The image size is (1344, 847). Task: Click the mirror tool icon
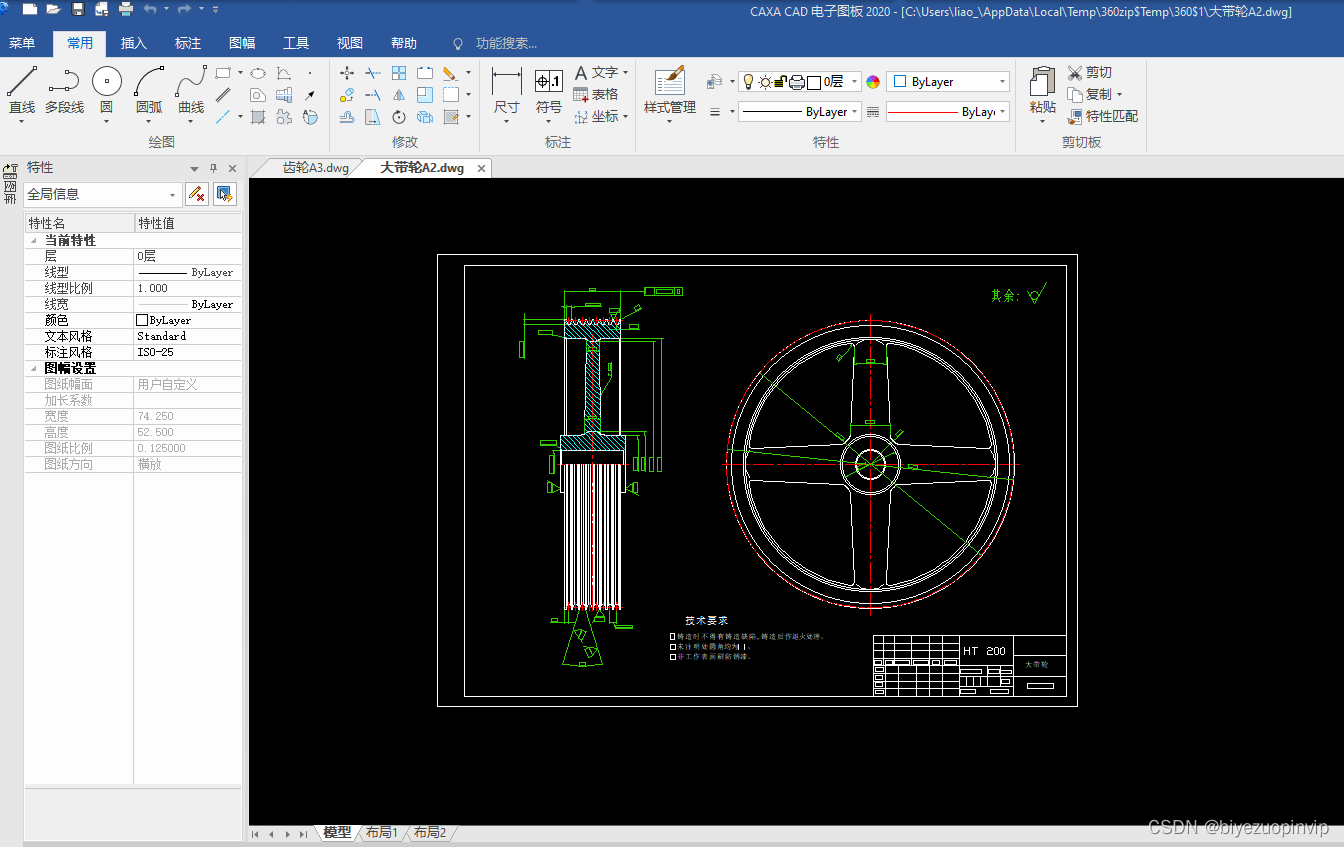(399, 95)
